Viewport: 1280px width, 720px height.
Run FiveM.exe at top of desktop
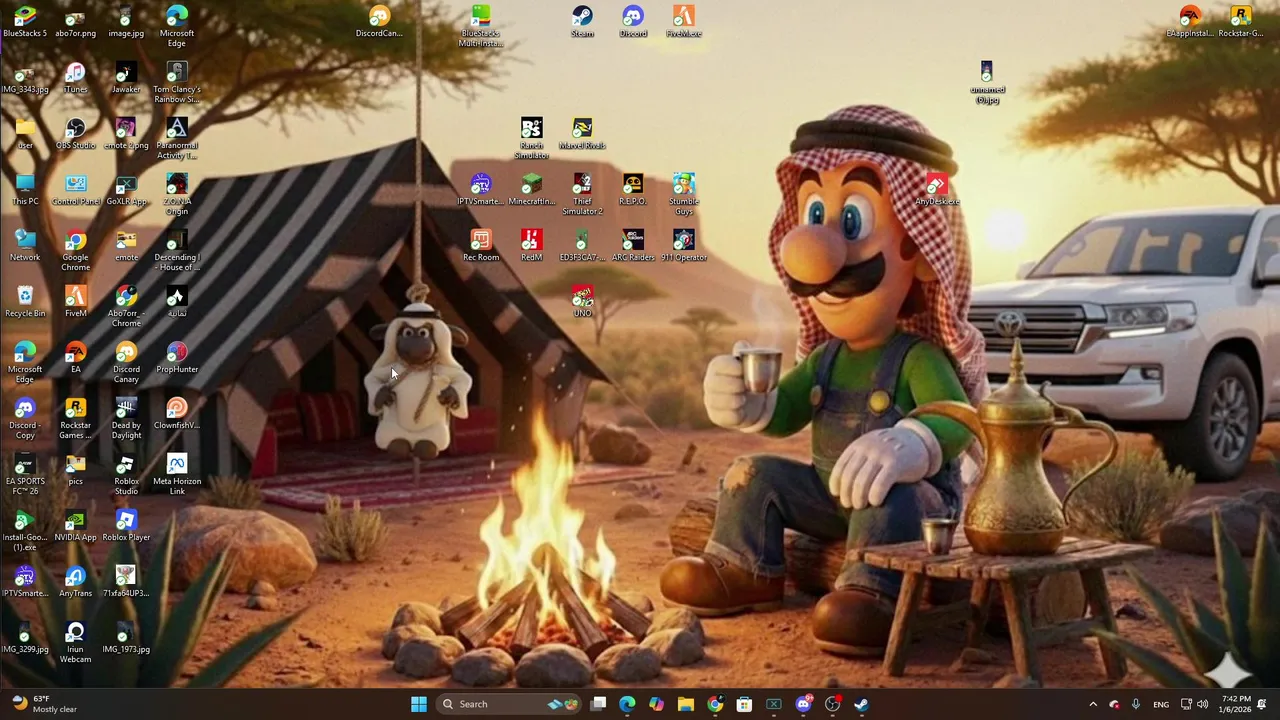click(x=684, y=22)
